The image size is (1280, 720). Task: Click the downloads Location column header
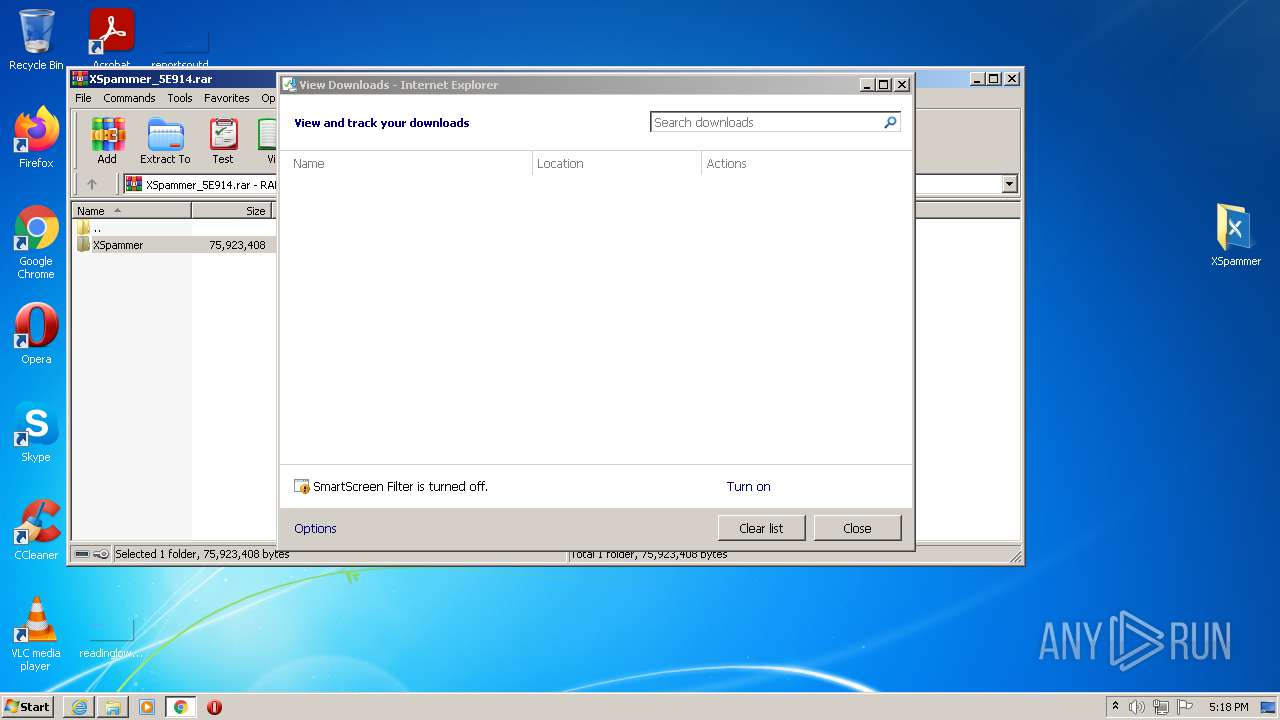(x=617, y=164)
